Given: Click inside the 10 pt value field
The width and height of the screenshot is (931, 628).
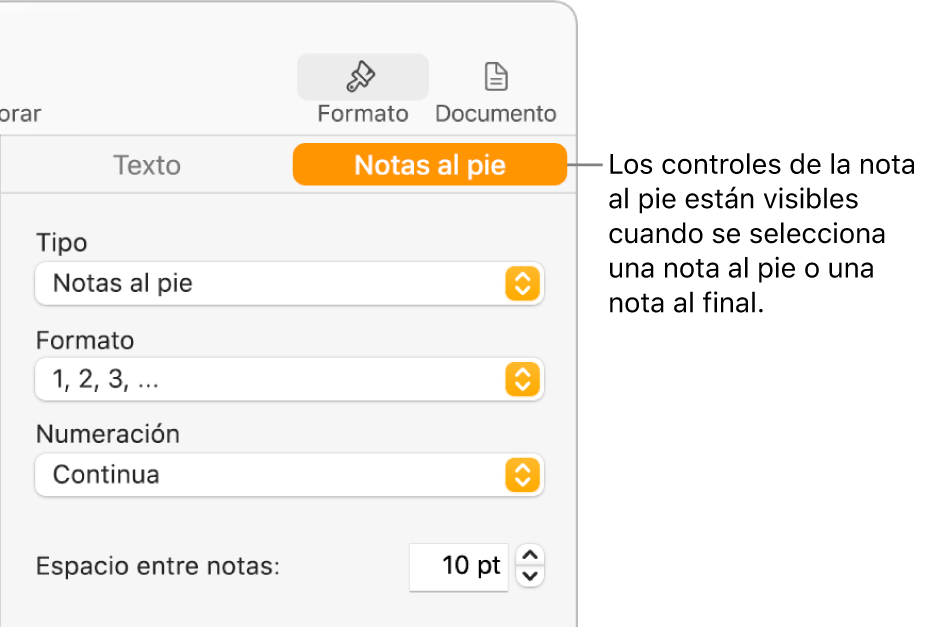Looking at the screenshot, I should pos(458,565).
